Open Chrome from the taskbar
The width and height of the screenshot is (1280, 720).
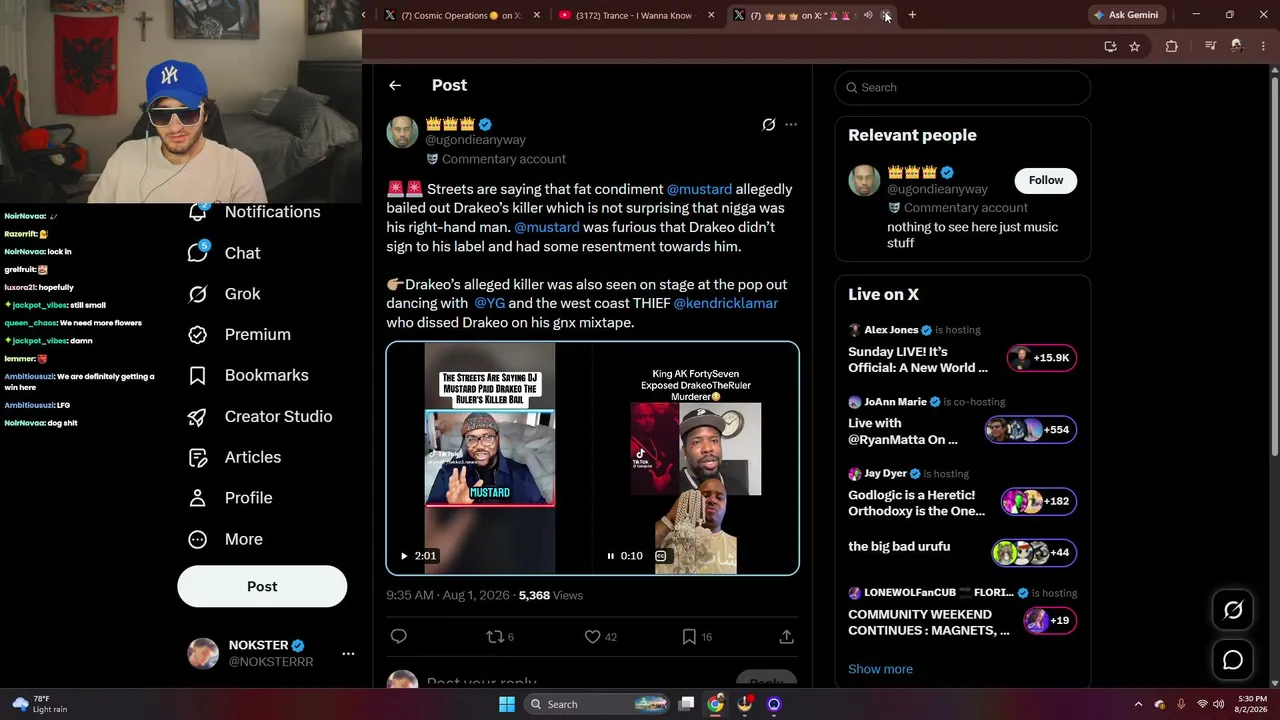pyautogui.click(x=715, y=704)
